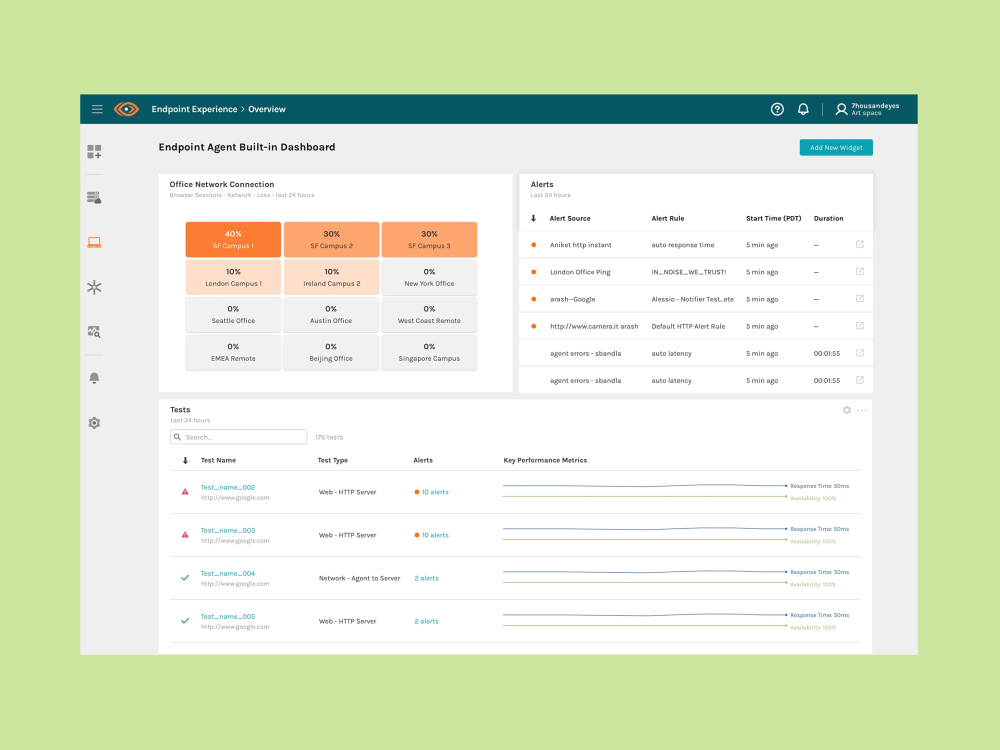This screenshot has width=1000, height=750.
Task: Open 10 alerts link for Test_name_002
Action: [435, 492]
